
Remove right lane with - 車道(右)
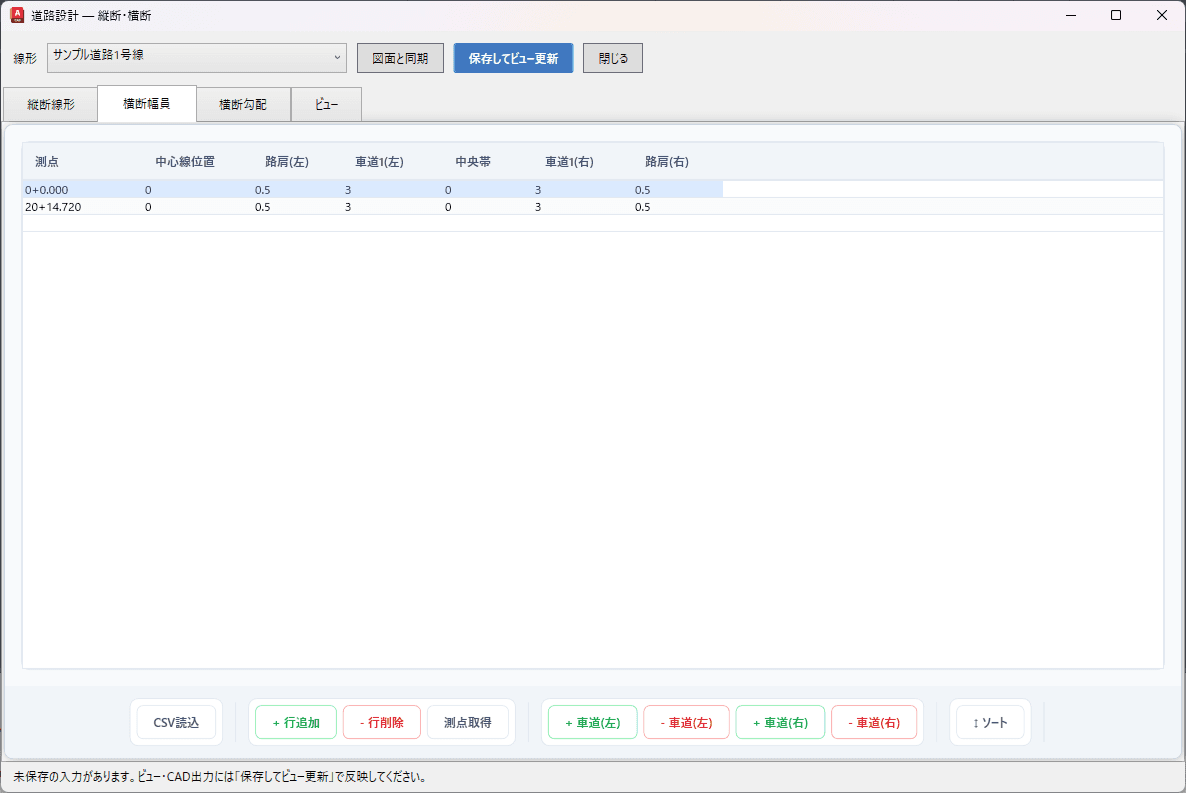[874, 723]
